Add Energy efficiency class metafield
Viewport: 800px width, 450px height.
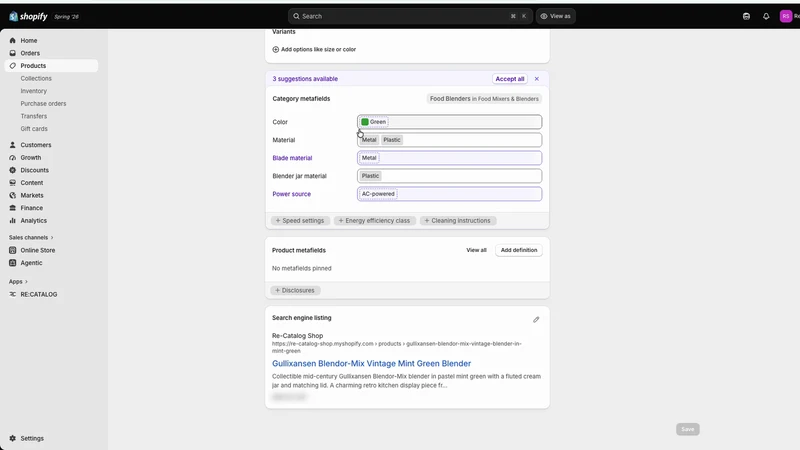[374, 221]
